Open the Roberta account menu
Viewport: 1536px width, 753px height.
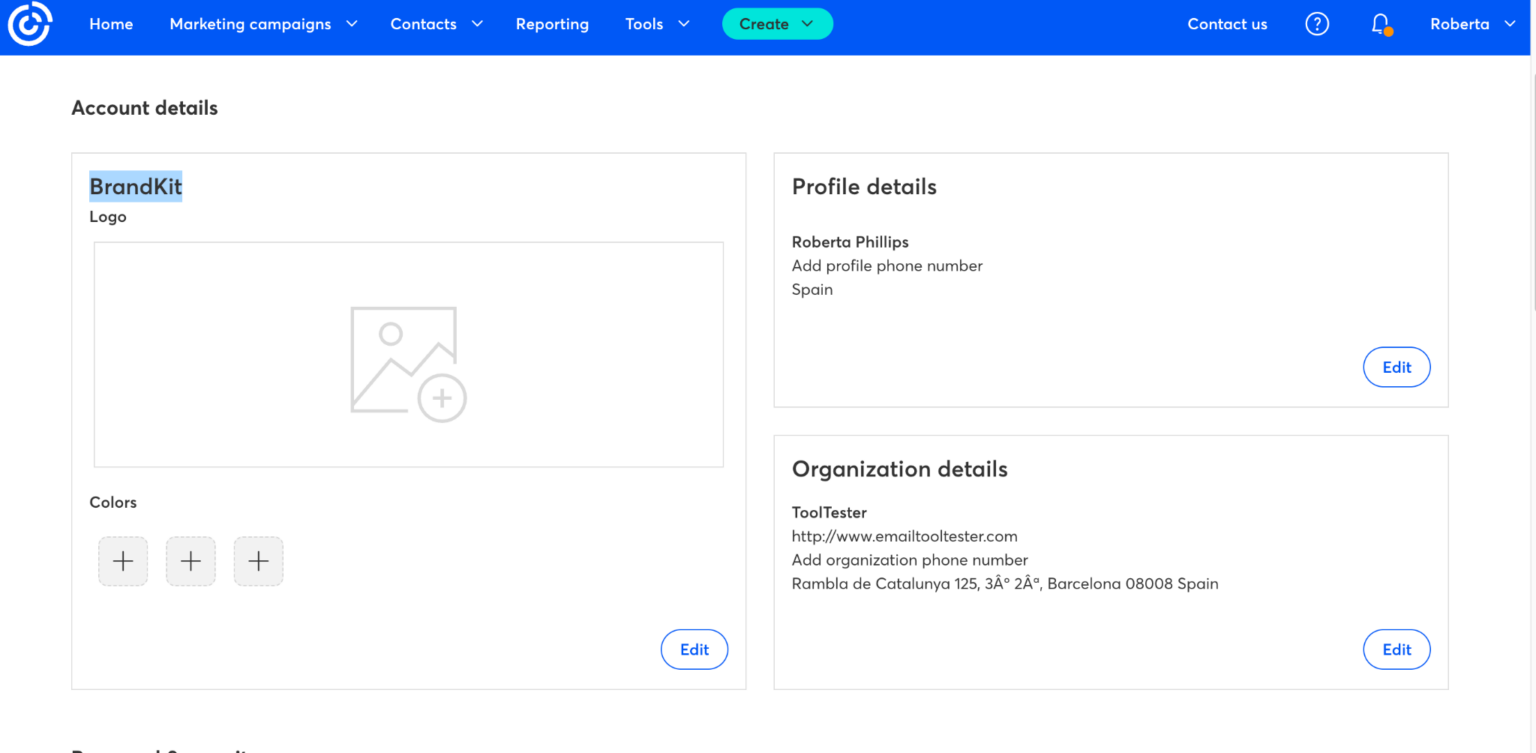[1470, 24]
